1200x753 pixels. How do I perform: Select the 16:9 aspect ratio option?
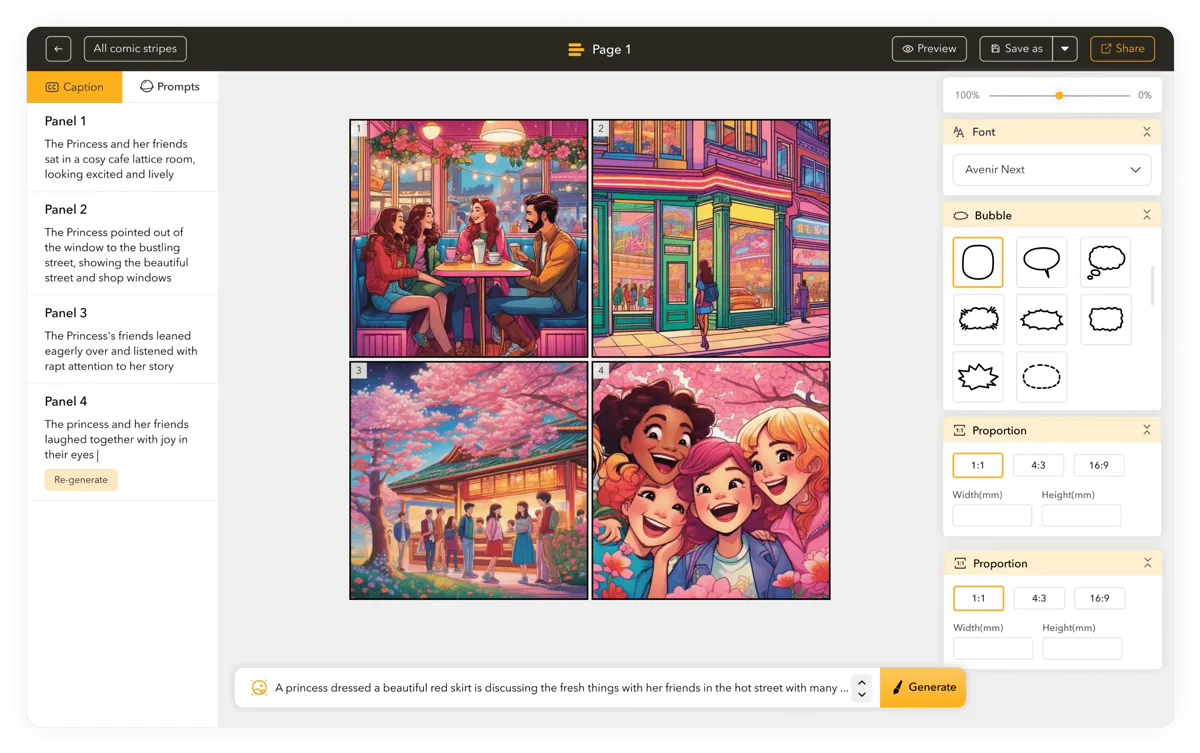[1099, 465]
